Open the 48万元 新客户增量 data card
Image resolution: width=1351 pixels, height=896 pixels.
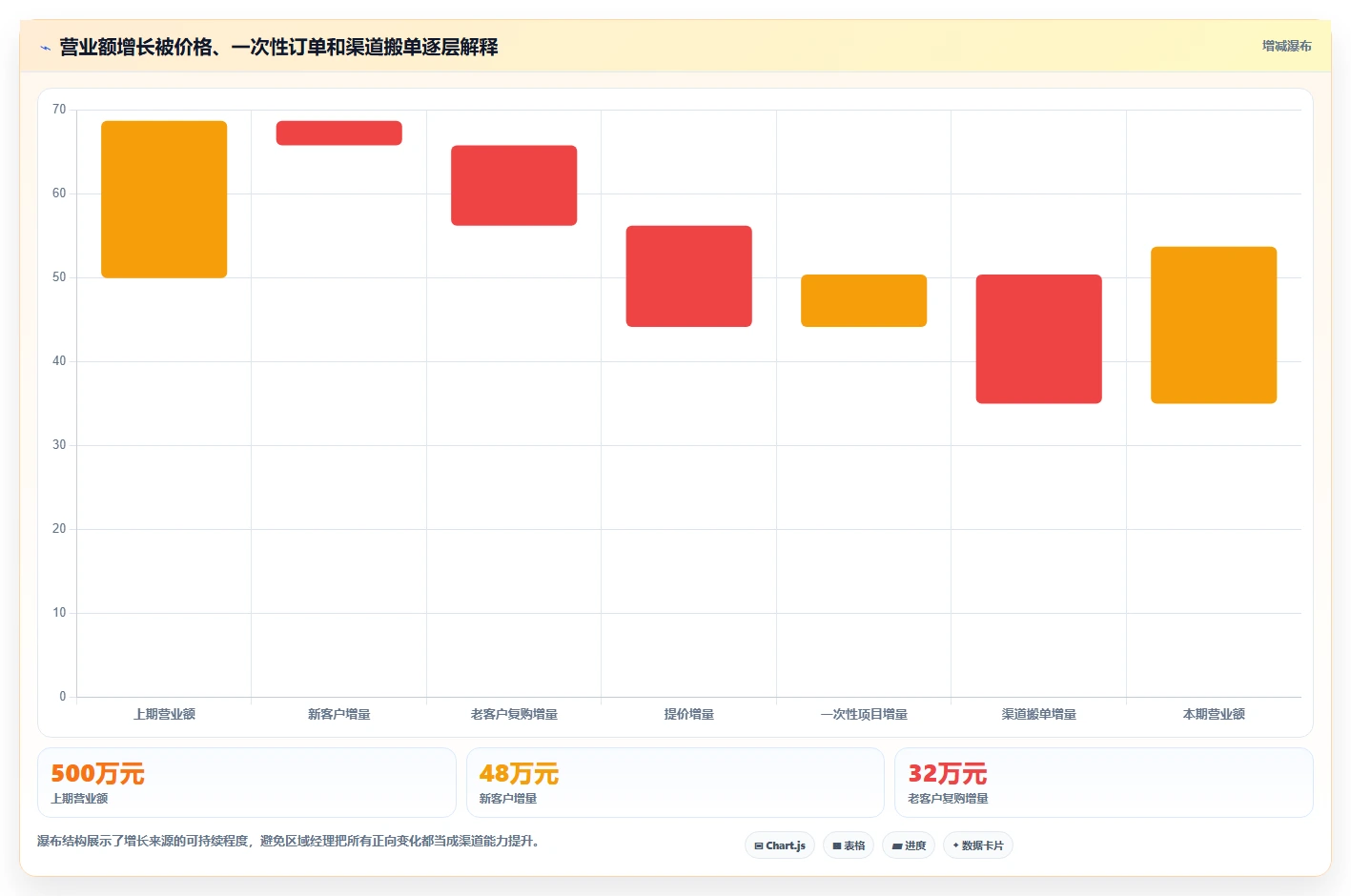tap(675, 783)
